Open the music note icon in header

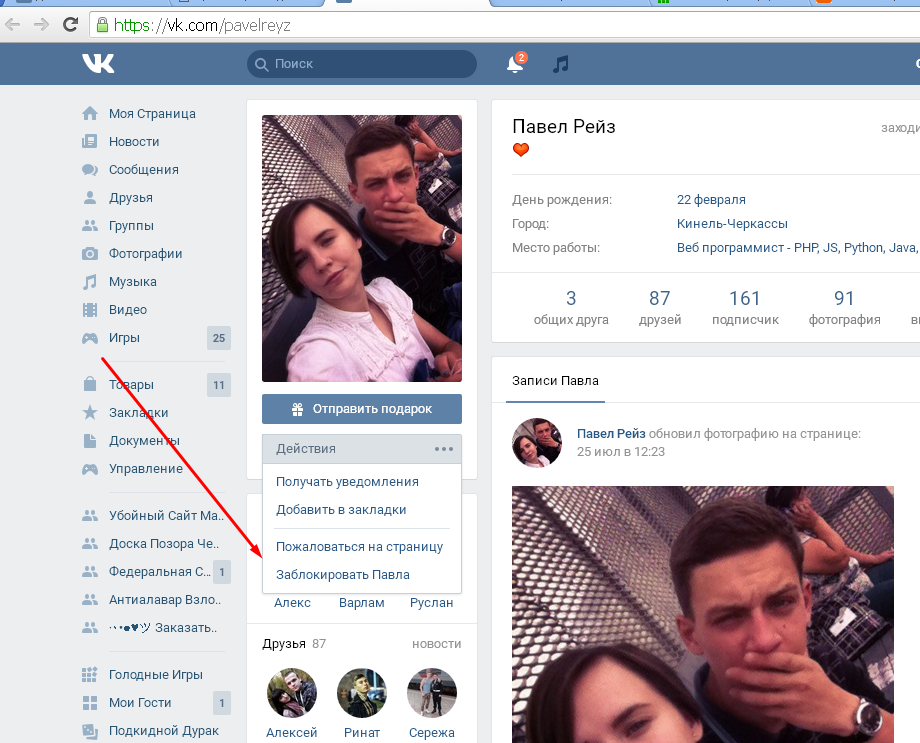point(561,64)
